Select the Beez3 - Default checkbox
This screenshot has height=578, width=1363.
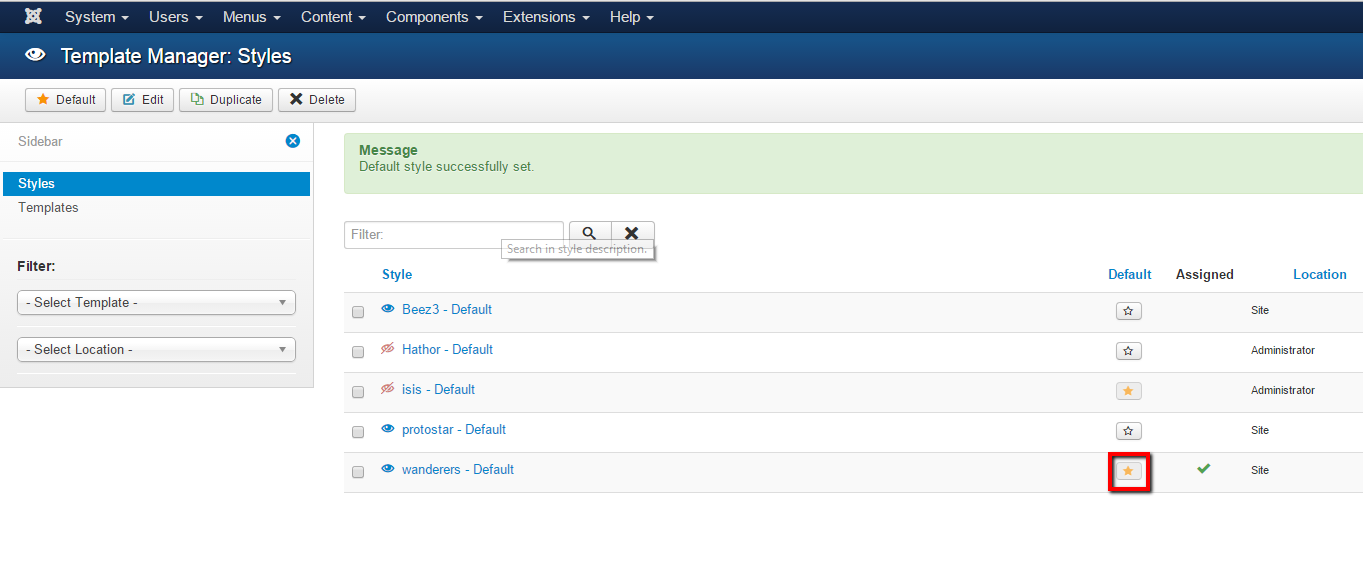[x=358, y=312]
